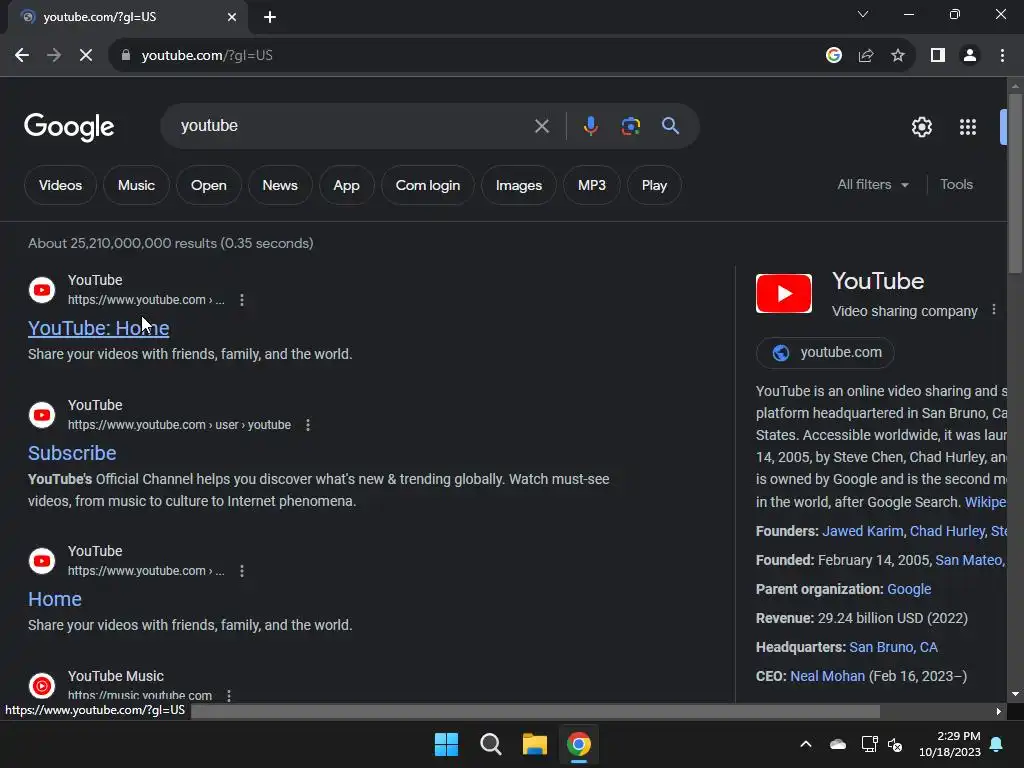Viewport: 1024px width, 768px height.
Task: Click the Google logo
Action: (69, 127)
